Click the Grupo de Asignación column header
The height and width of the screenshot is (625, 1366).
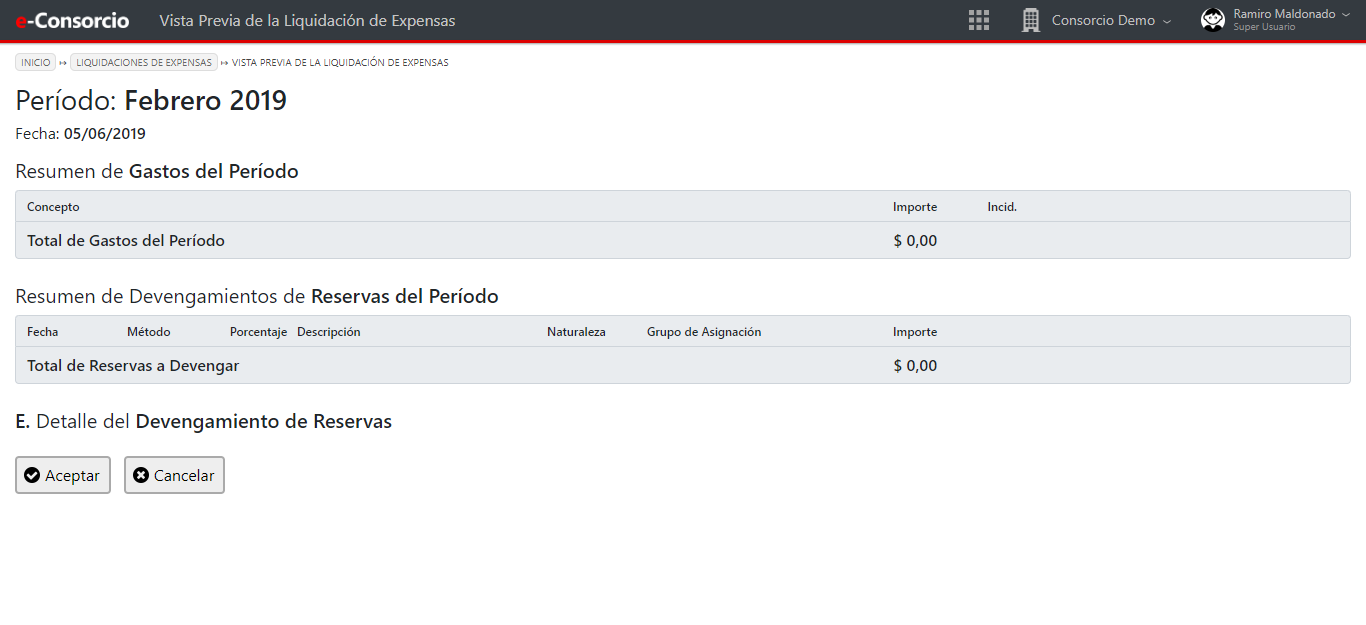coord(703,332)
